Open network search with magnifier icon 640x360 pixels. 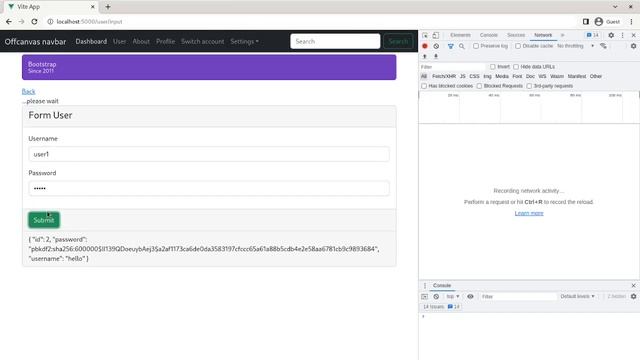(x=462, y=46)
